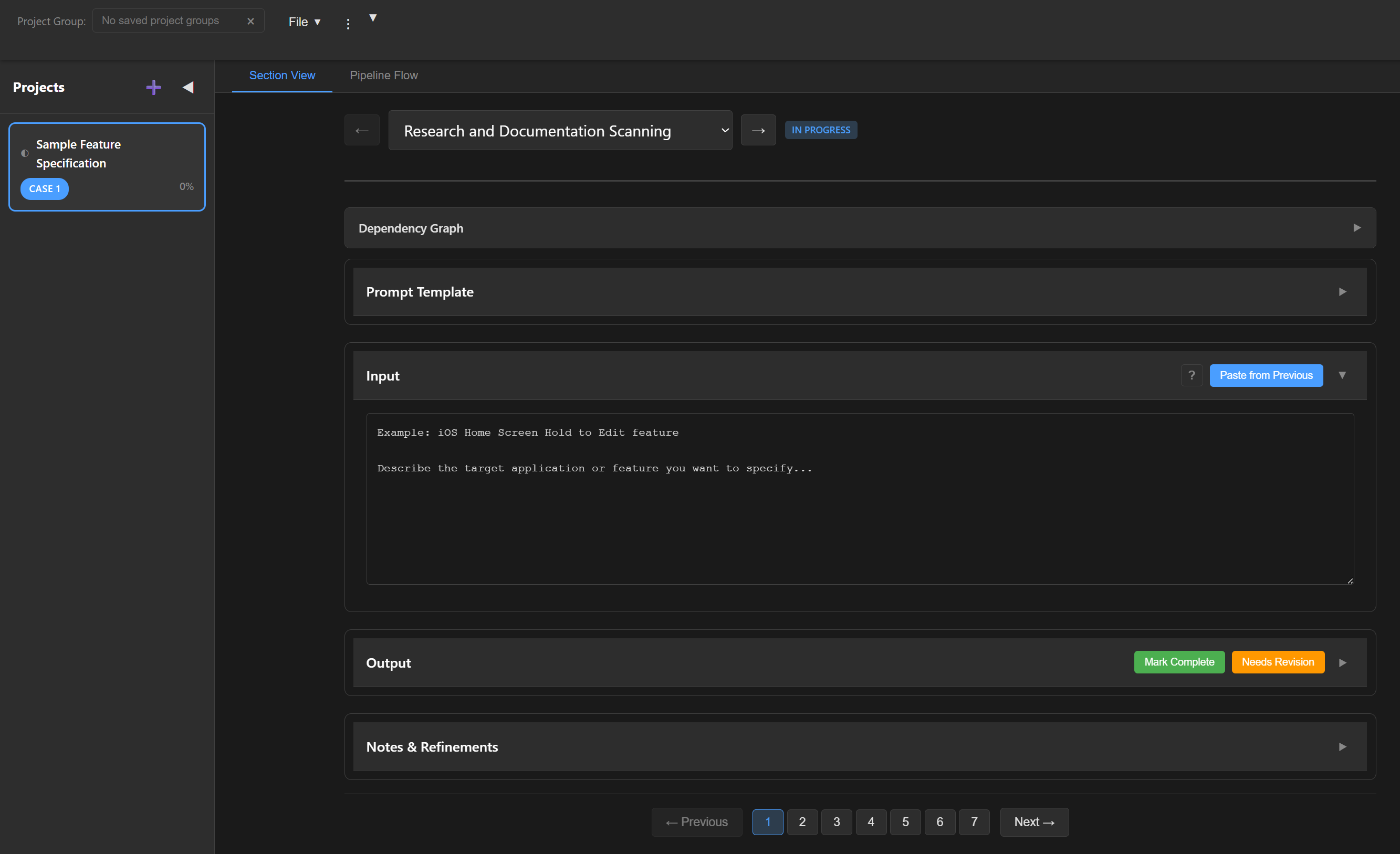1400x854 pixels.
Task: Add a new project with plus icon
Action: tap(153, 88)
